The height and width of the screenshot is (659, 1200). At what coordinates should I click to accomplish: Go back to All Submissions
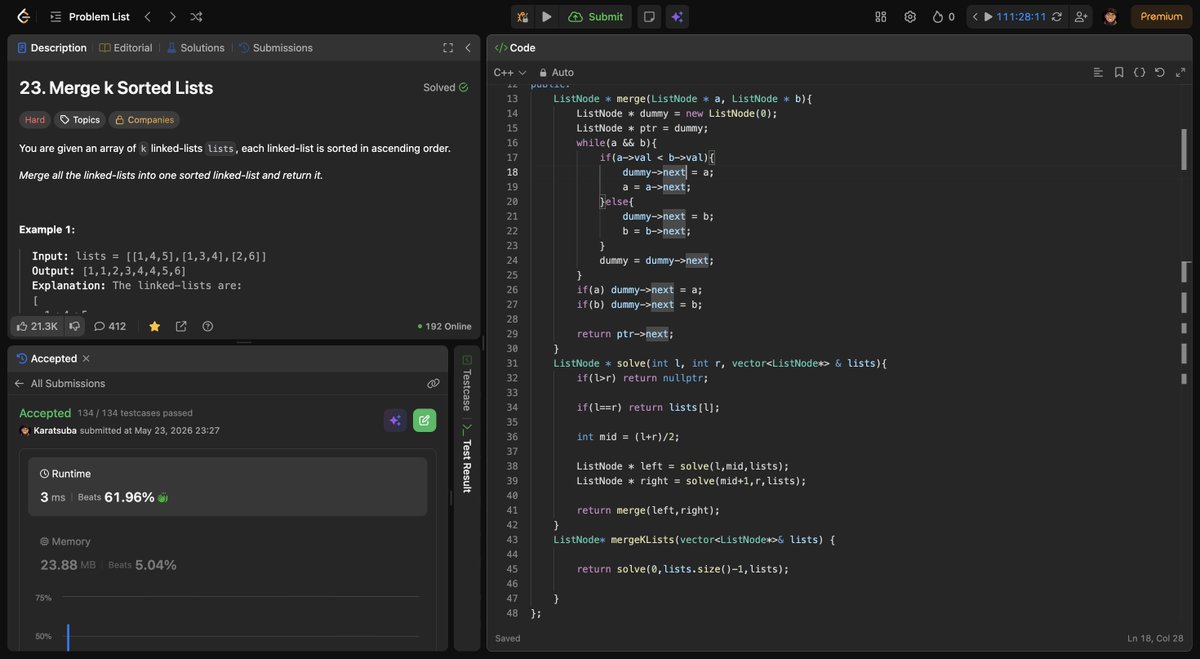coord(59,383)
